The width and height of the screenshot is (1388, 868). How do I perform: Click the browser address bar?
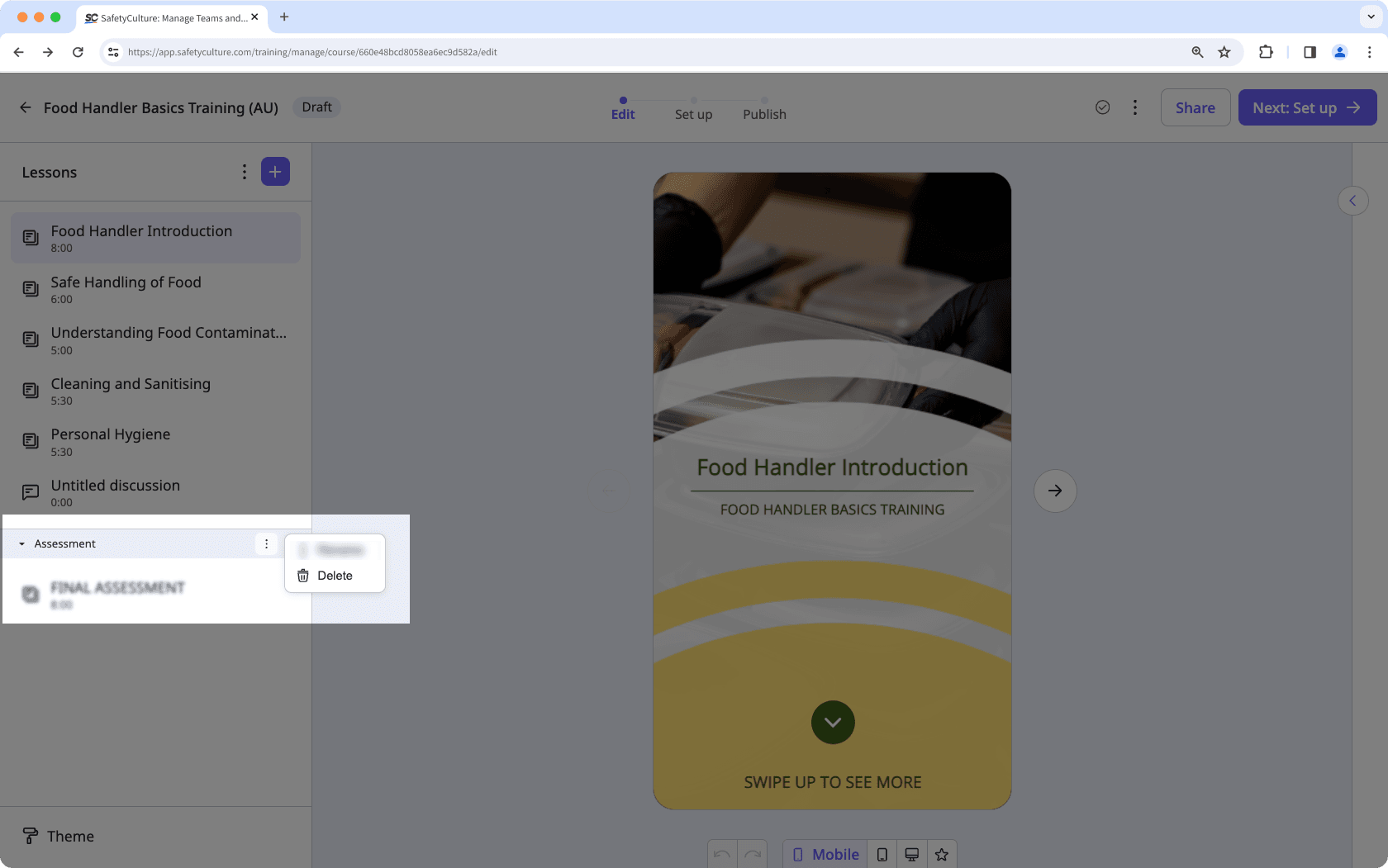(x=314, y=51)
